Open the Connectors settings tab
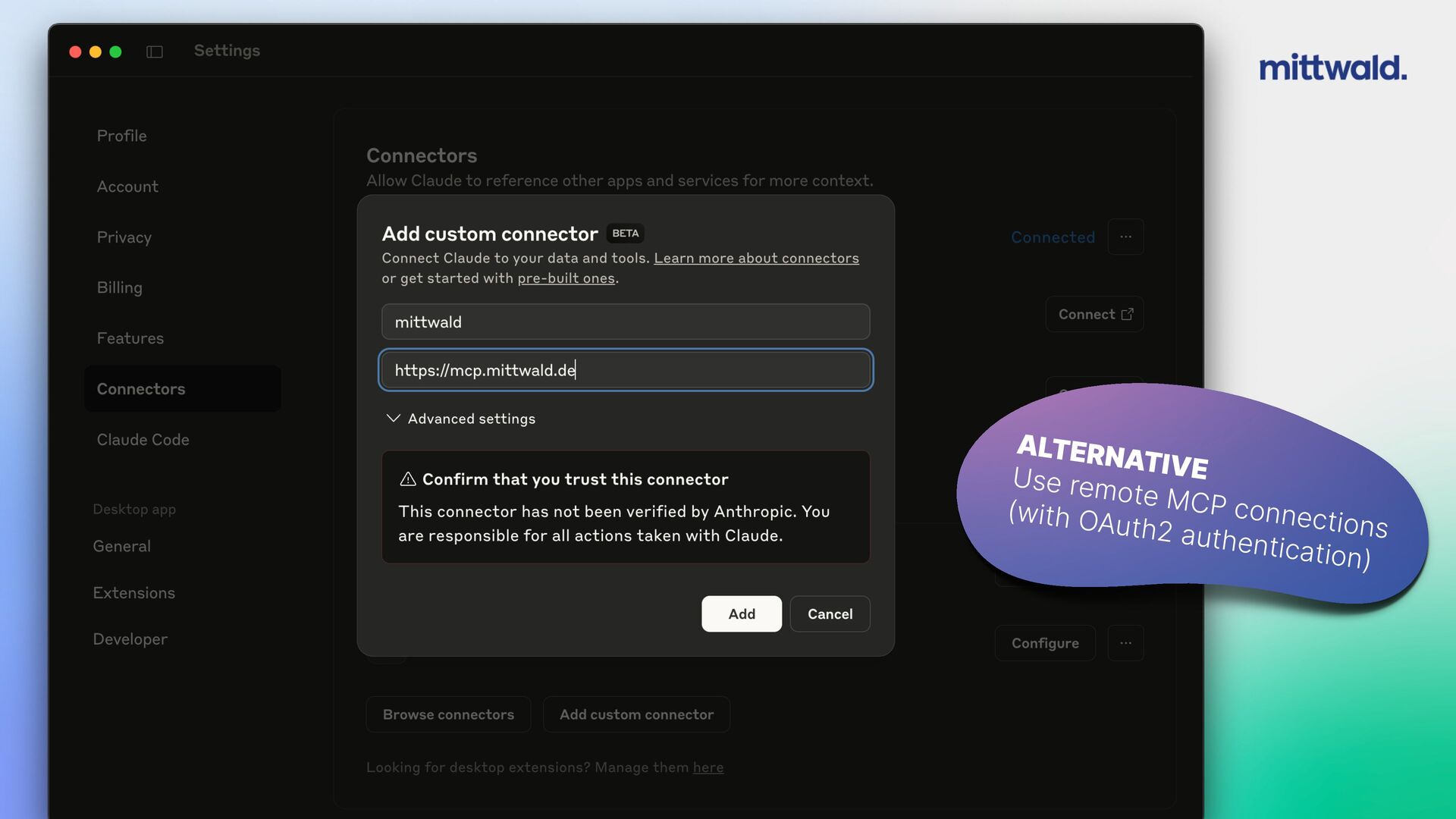 pos(141,389)
